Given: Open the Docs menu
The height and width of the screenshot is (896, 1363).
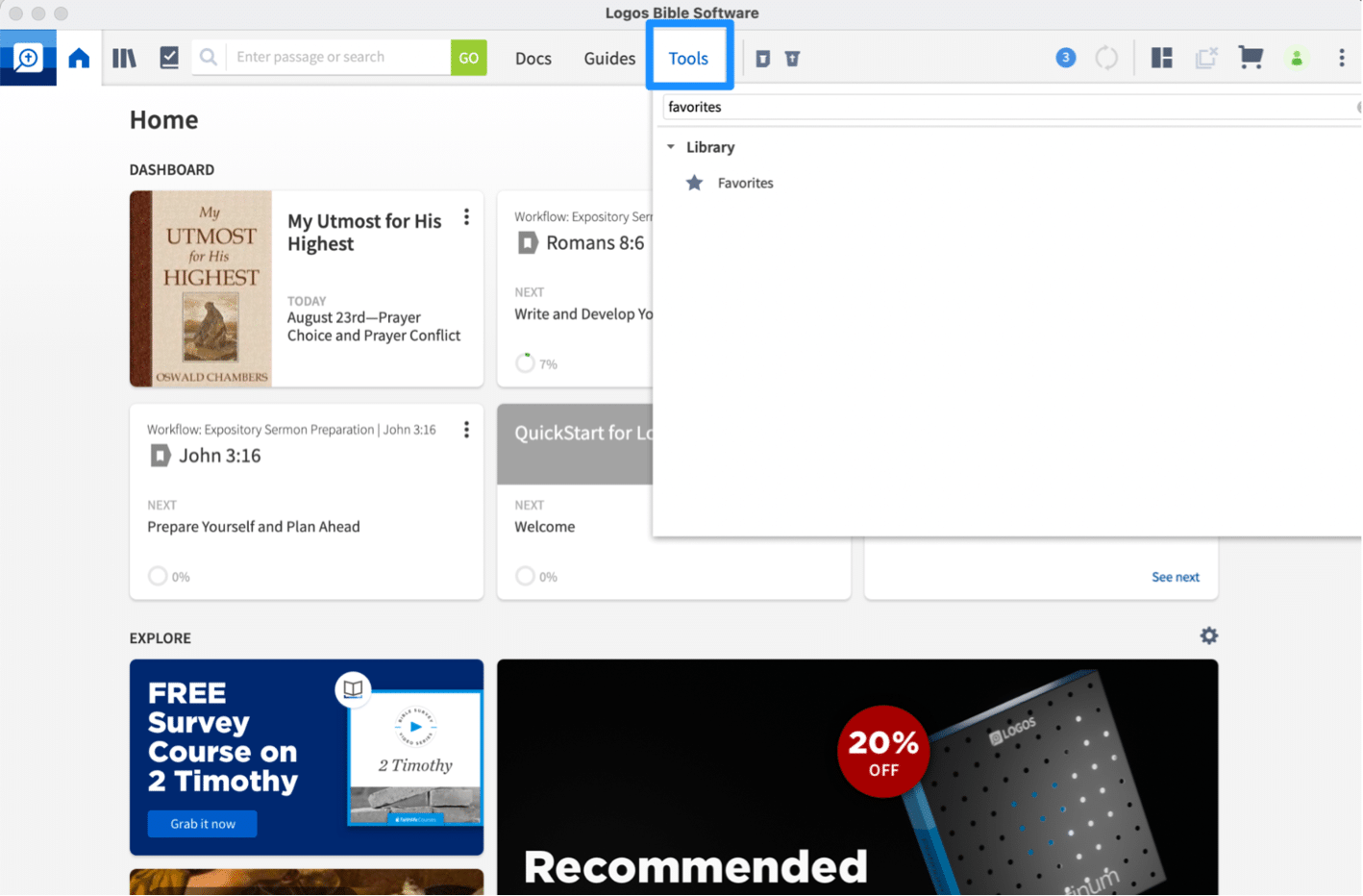Looking at the screenshot, I should point(533,59).
